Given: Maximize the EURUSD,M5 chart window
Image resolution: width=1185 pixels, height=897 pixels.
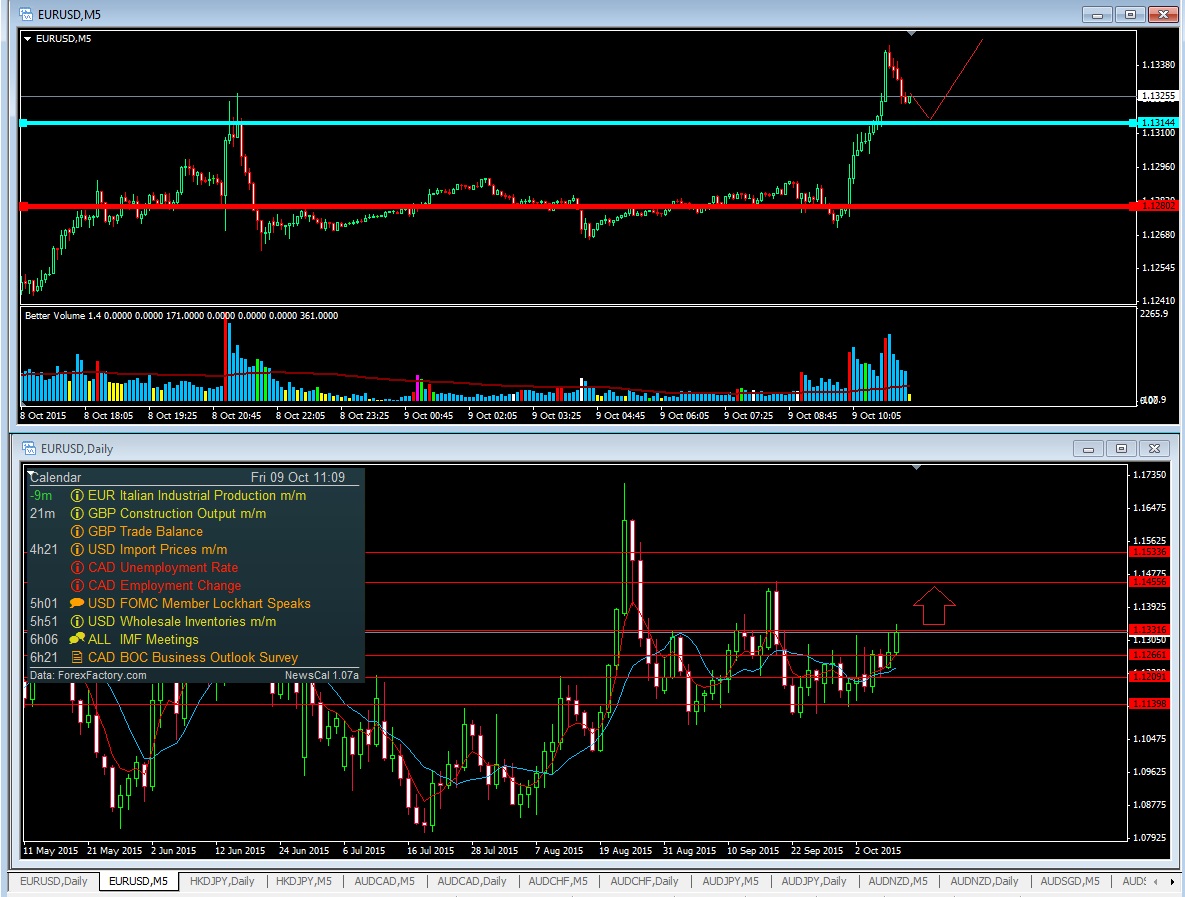Looking at the screenshot, I should coord(1131,14).
